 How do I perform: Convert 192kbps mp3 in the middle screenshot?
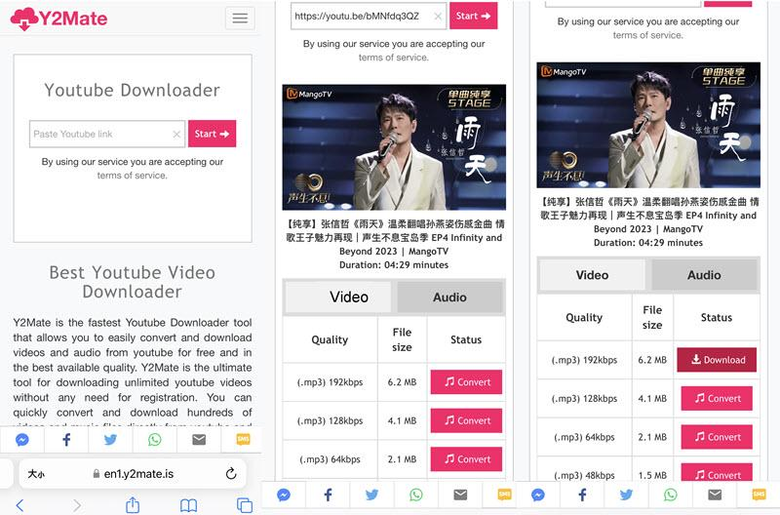pos(467,382)
